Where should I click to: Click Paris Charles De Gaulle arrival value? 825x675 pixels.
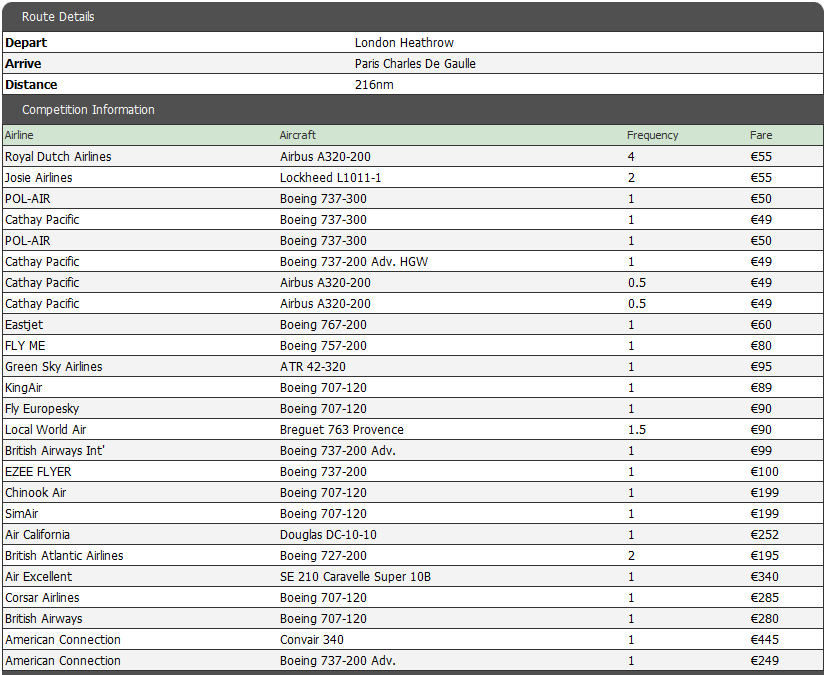[415, 64]
